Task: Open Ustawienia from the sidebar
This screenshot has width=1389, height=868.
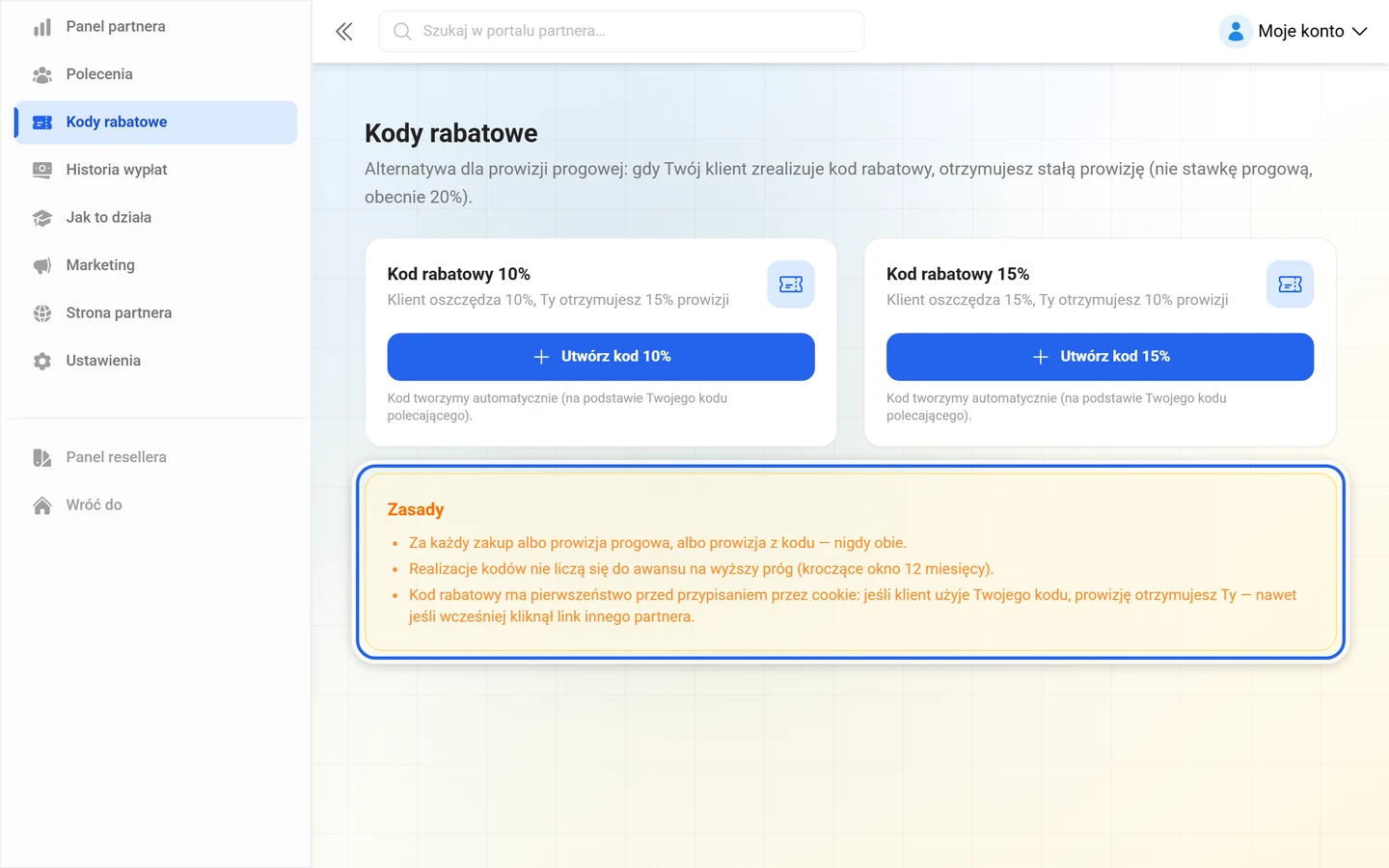Action: pos(156,361)
